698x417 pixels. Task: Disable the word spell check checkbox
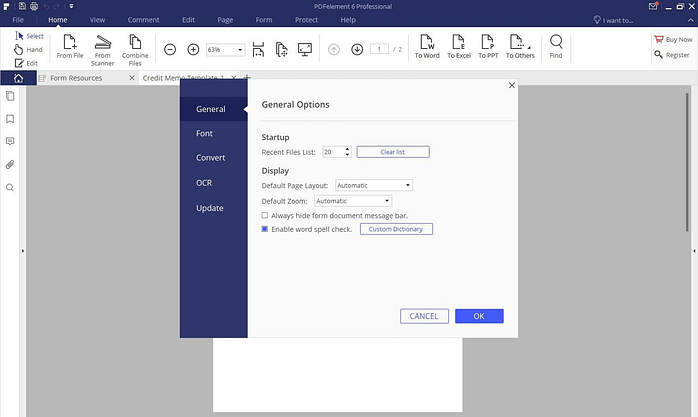264,229
